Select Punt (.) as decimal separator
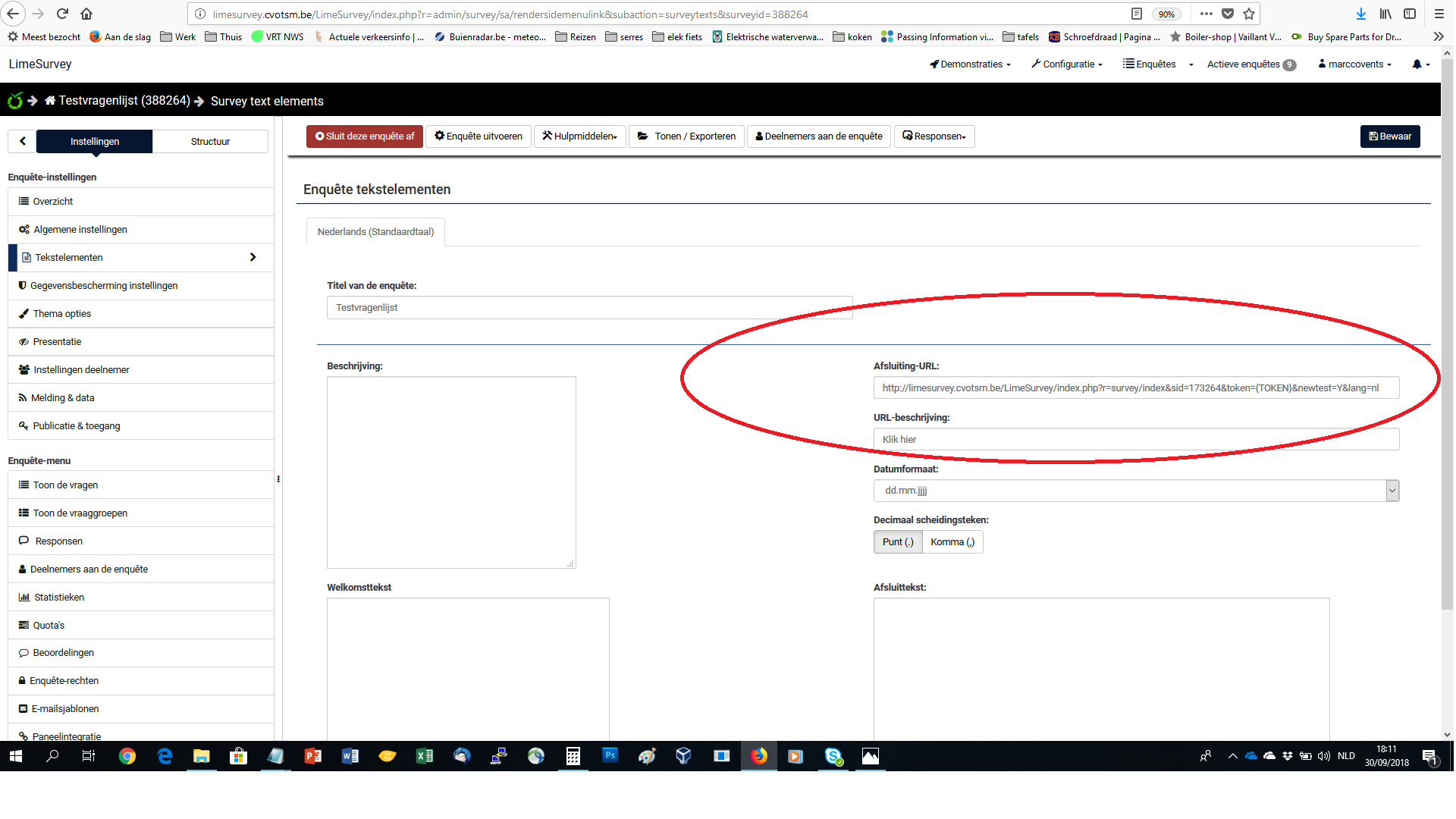 point(898,542)
